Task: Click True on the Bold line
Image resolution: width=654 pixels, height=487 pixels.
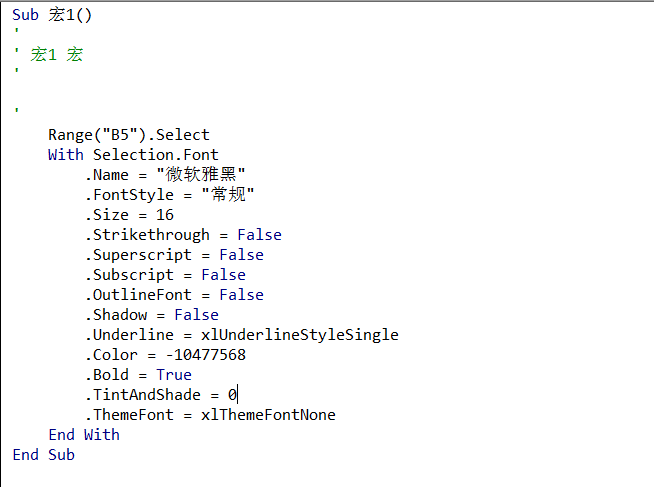Action: (x=173, y=375)
